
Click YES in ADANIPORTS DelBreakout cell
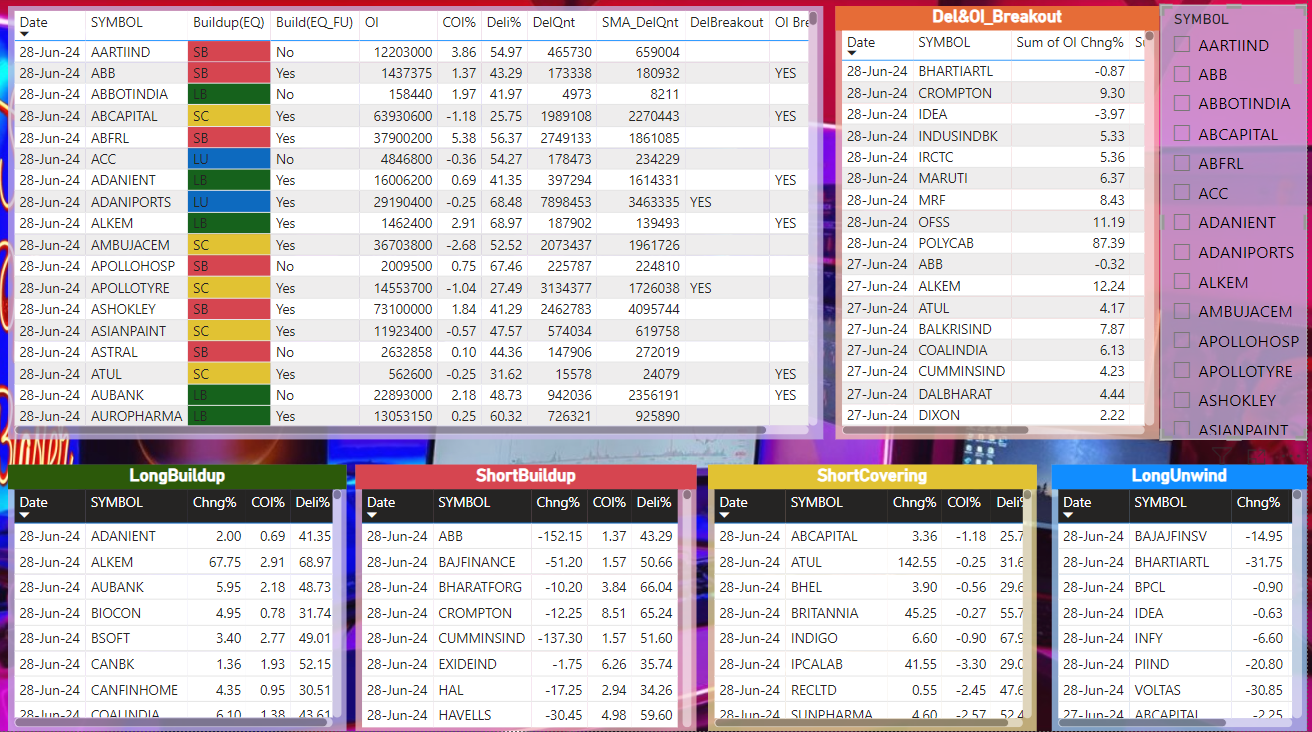click(x=701, y=202)
